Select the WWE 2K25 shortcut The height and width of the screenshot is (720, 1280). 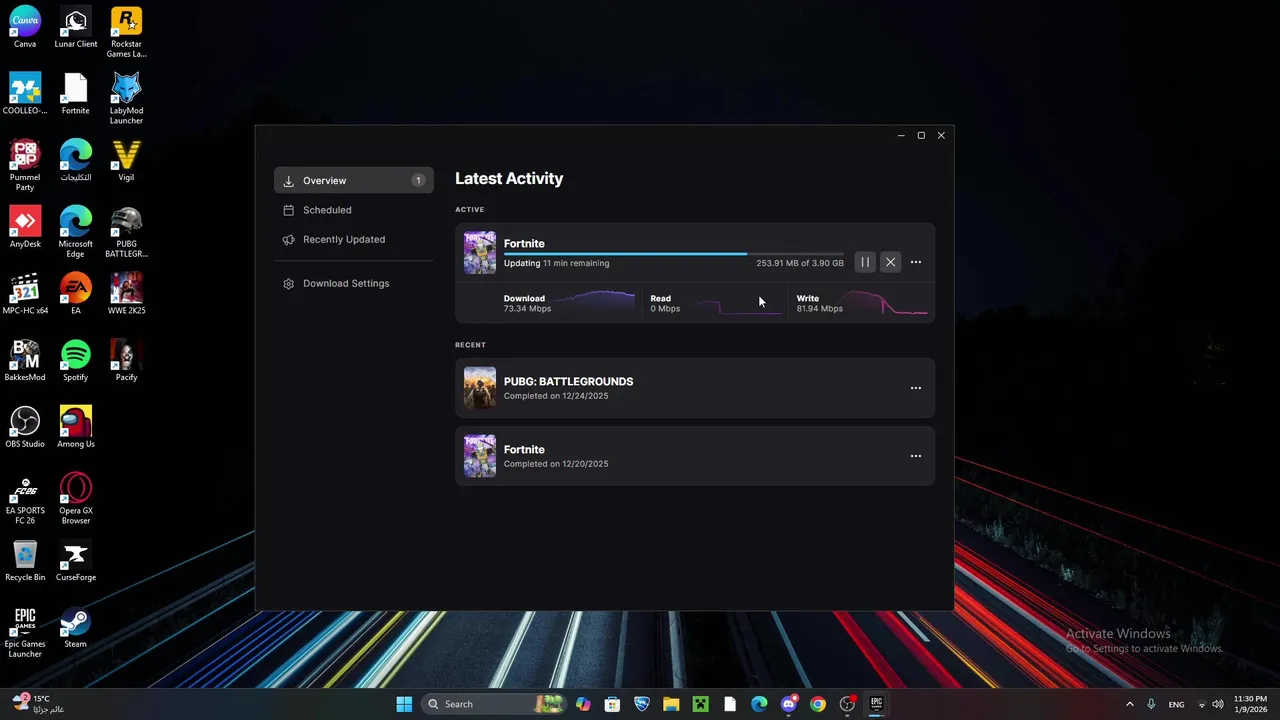[x=126, y=294]
